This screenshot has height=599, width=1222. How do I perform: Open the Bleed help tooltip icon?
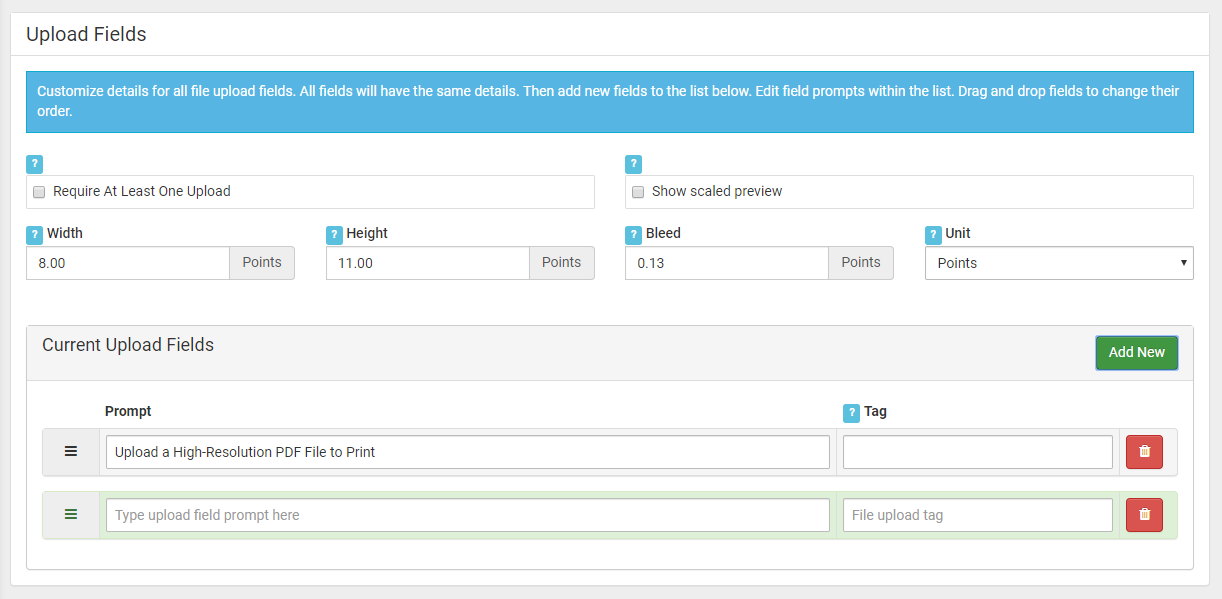633,234
